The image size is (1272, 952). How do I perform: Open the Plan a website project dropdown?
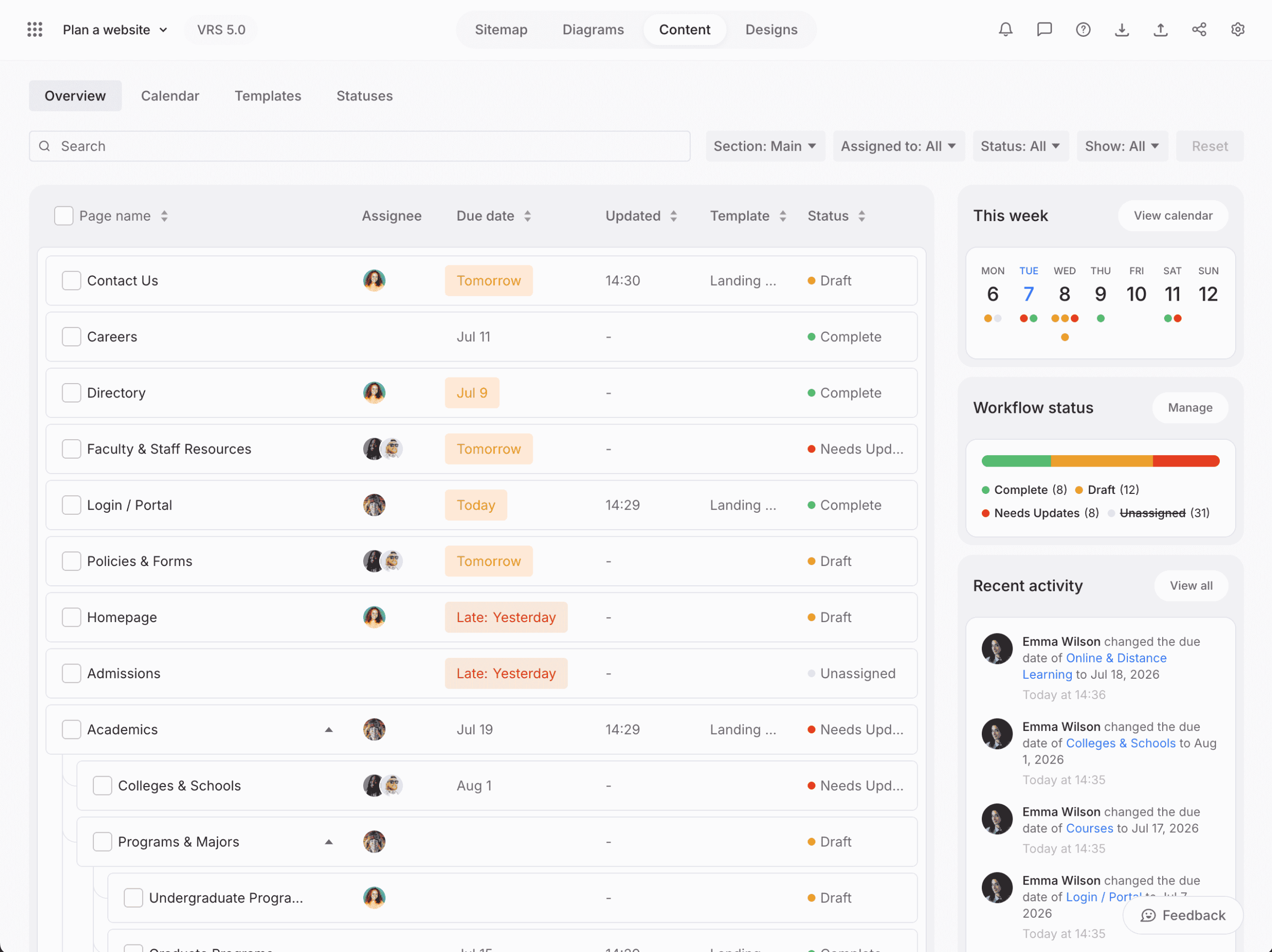(x=115, y=29)
